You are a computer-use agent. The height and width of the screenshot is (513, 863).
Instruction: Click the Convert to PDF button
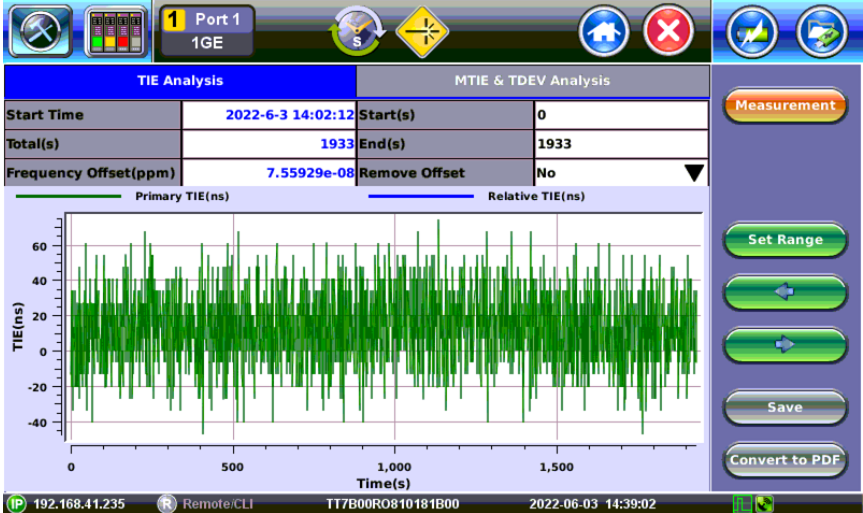785,460
